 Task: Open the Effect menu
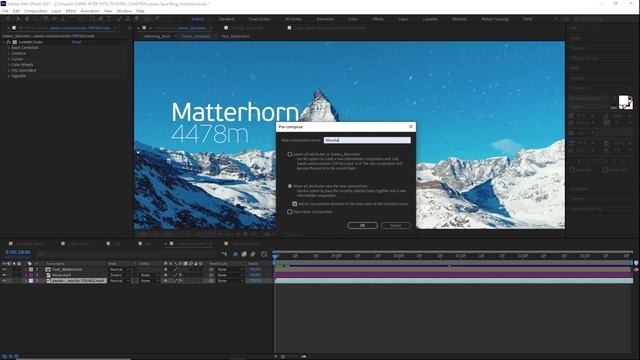(71, 11)
